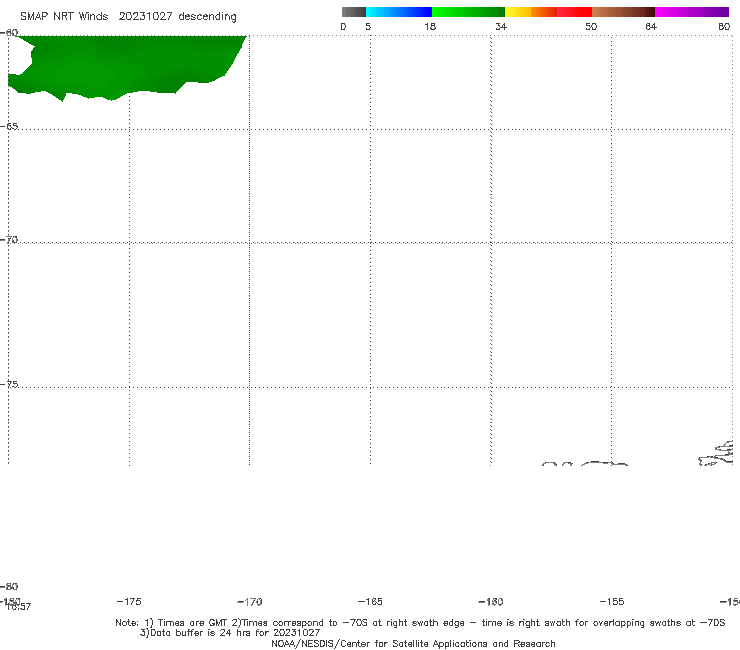The height and width of the screenshot is (650, 740).
Task: Select the cyan-blue 5–18 colorbar segment
Action: (399, 12)
